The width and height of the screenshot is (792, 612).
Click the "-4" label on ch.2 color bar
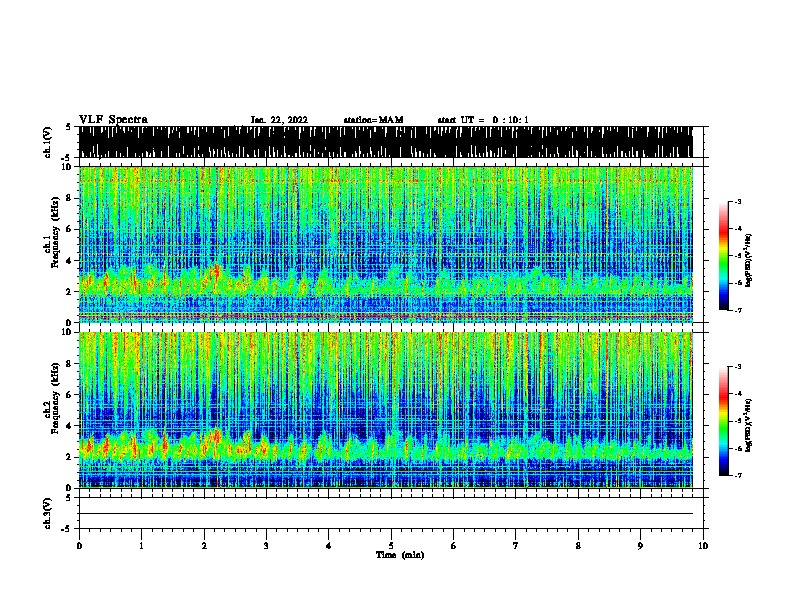[x=737, y=394]
